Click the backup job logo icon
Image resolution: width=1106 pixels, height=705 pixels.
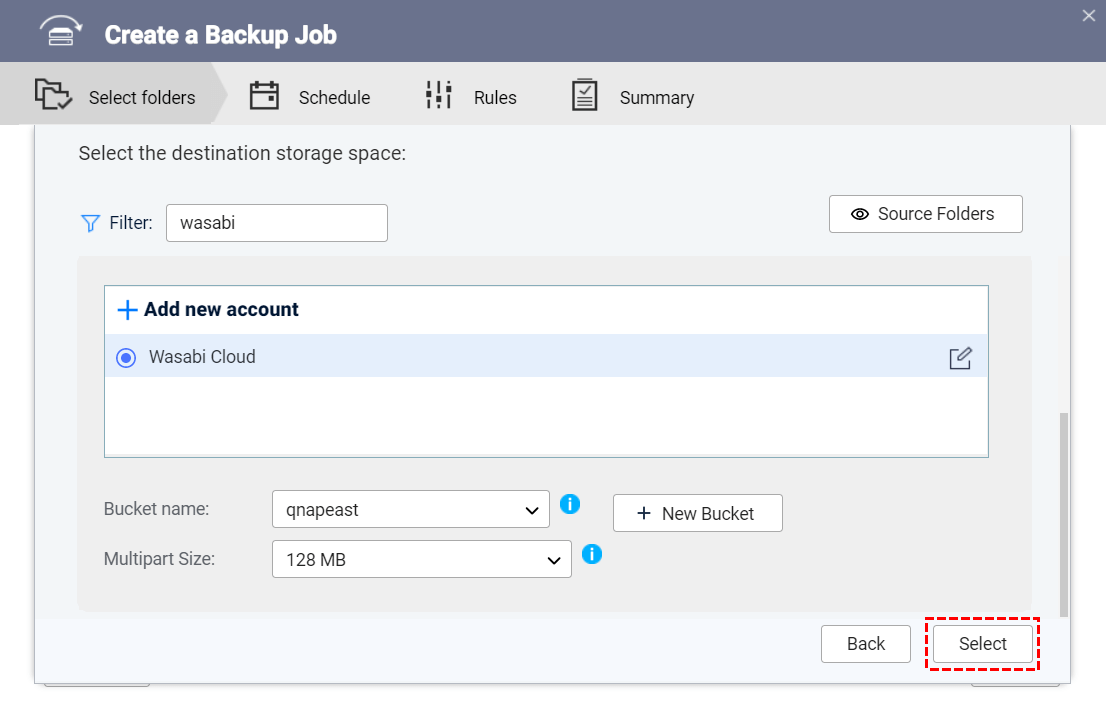[63, 33]
